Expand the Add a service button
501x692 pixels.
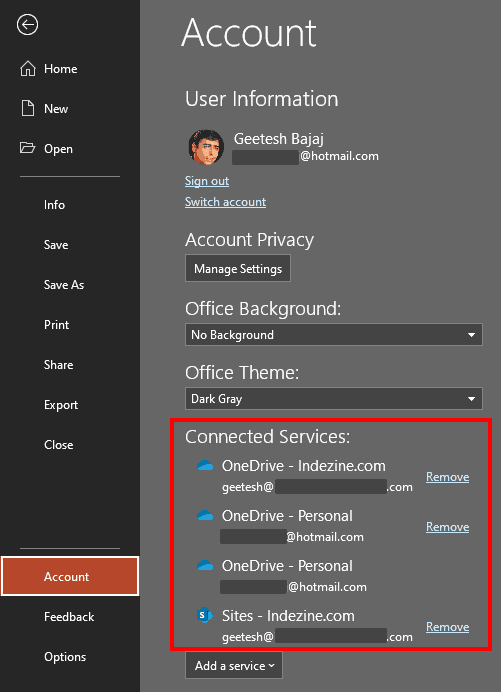pos(234,665)
